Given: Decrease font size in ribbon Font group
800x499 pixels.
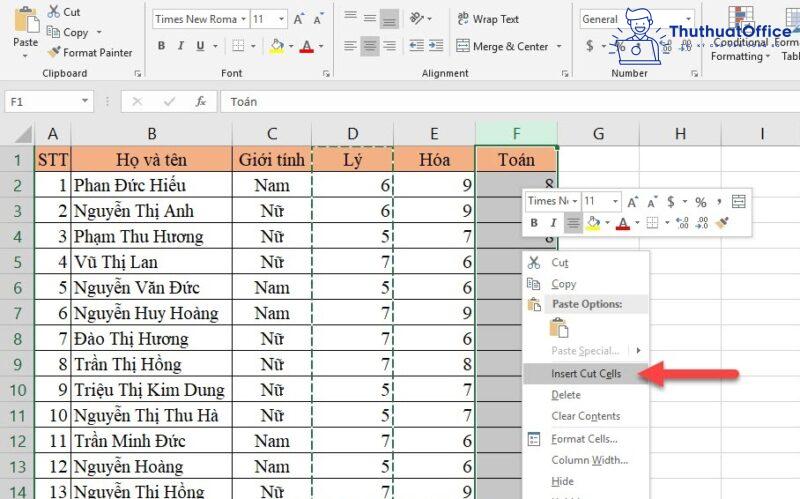Looking at the screenshot, I should point(318,19).
